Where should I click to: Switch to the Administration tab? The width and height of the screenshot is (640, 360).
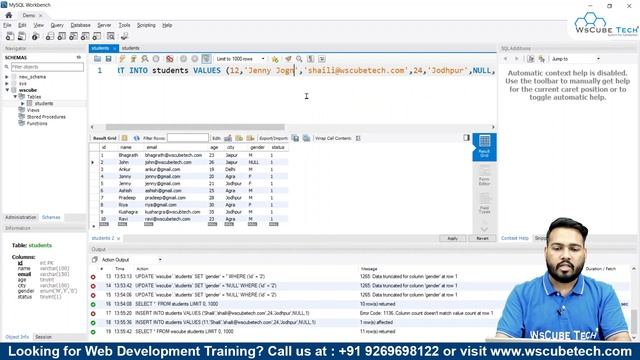click(x=21, y=217)
